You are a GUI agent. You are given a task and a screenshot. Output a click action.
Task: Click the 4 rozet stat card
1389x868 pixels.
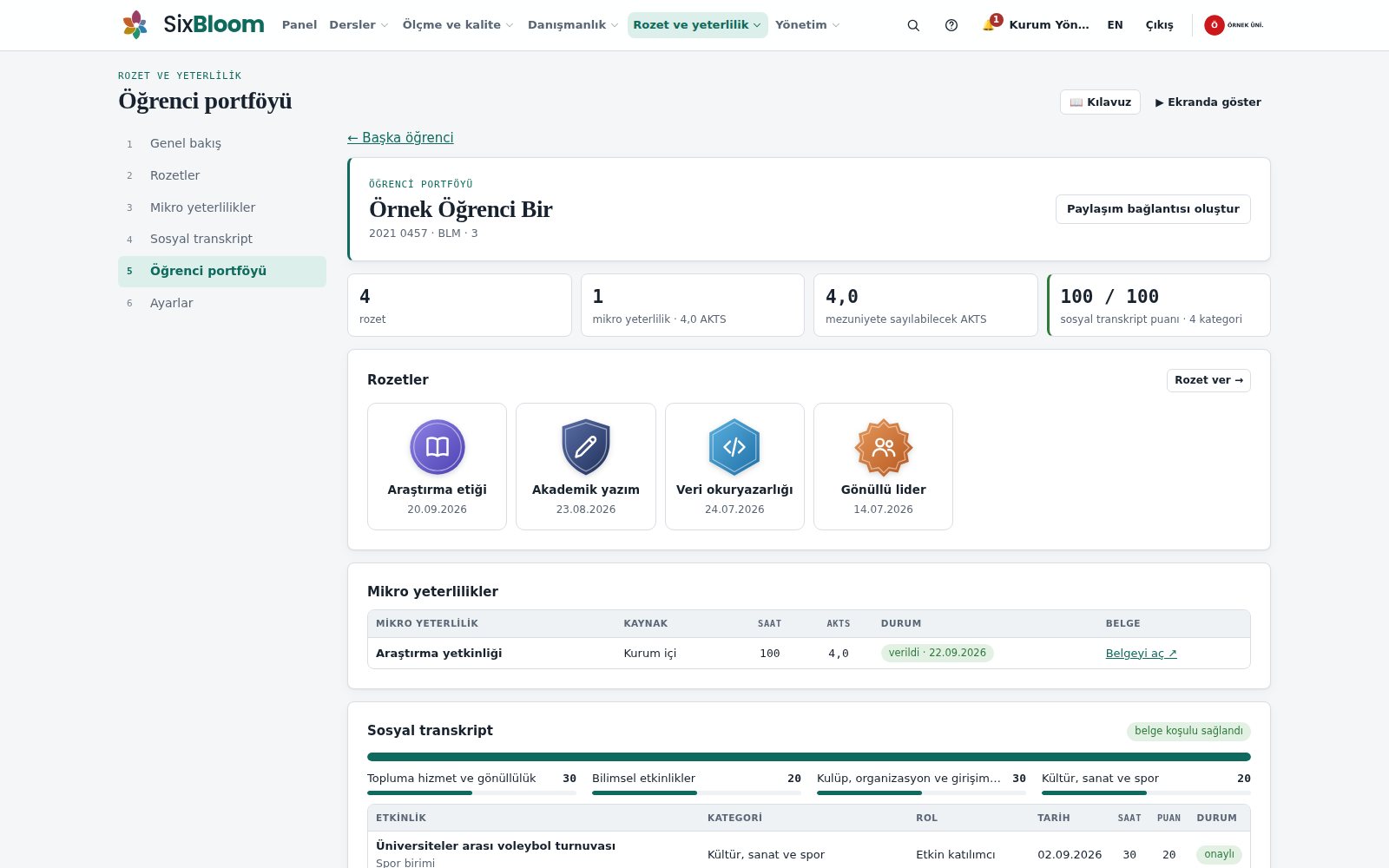[x=459, y=306]
